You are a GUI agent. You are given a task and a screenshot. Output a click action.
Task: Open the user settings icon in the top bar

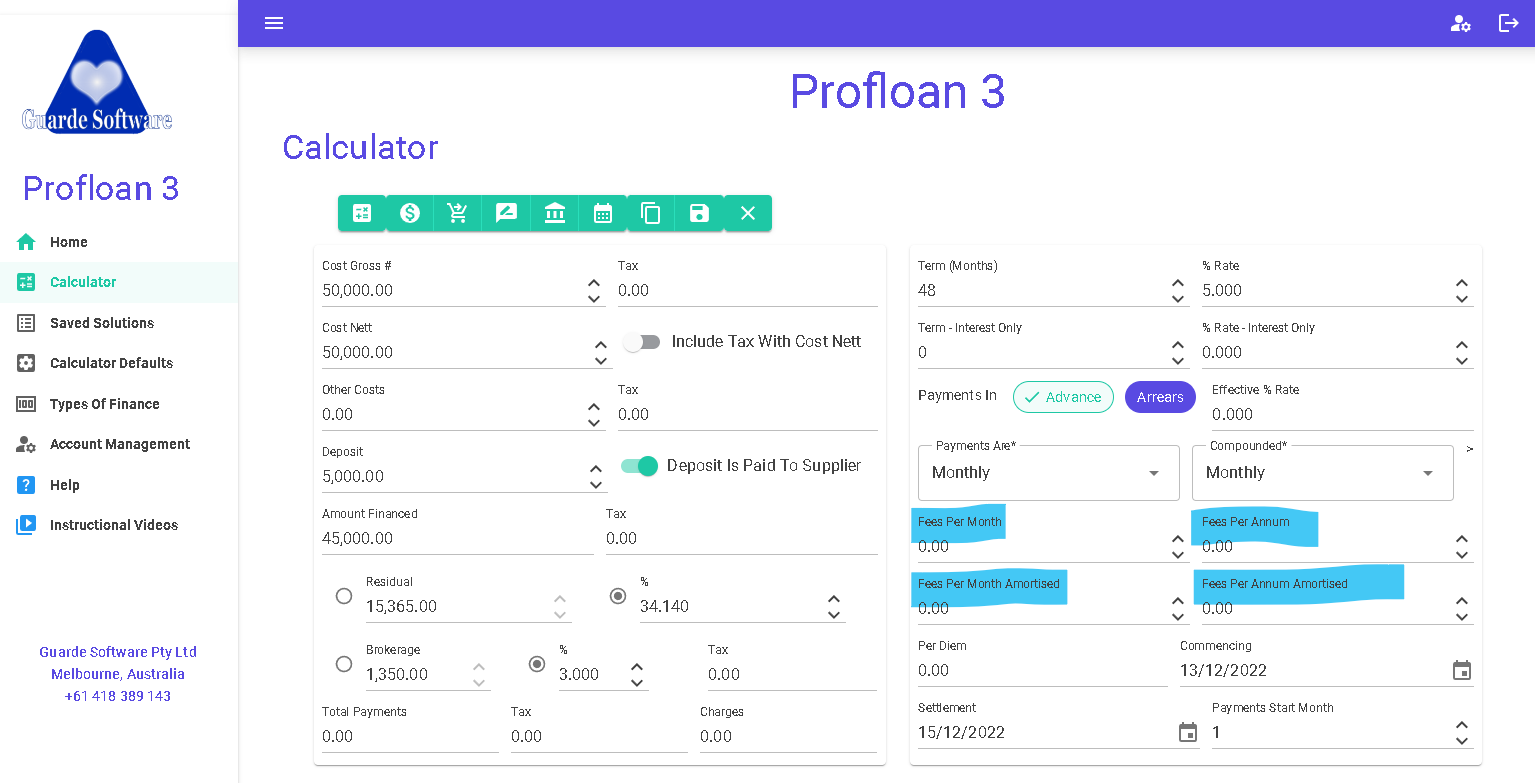(1460, 23)
